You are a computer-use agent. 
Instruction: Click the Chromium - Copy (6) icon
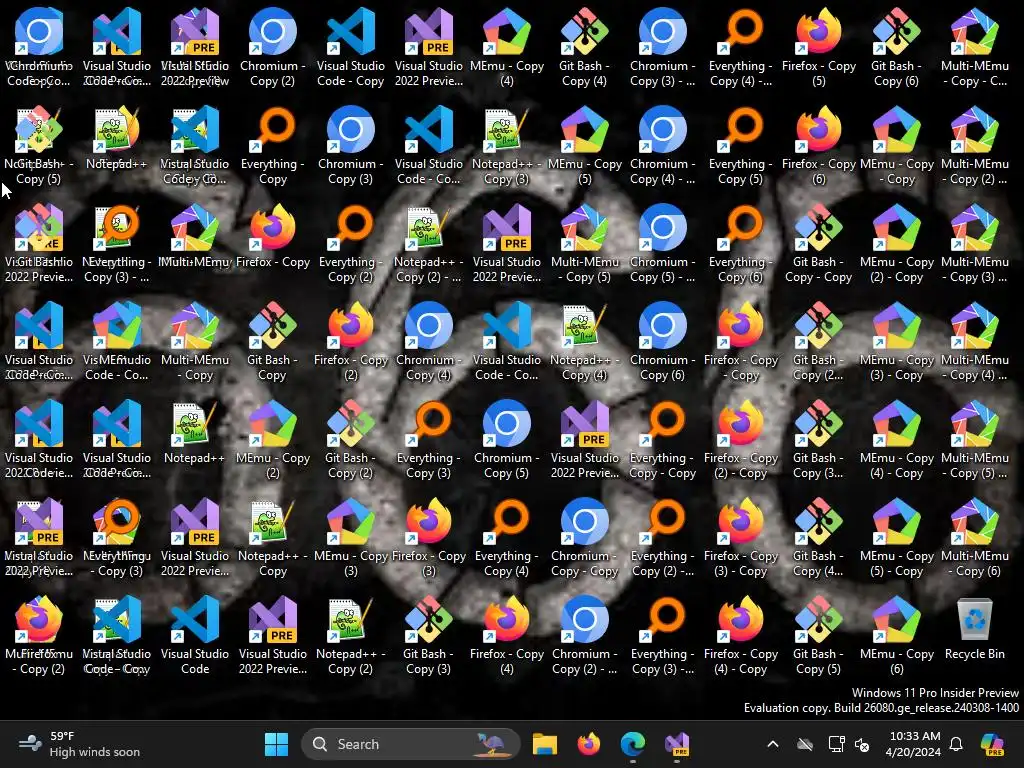click(662, 342)
